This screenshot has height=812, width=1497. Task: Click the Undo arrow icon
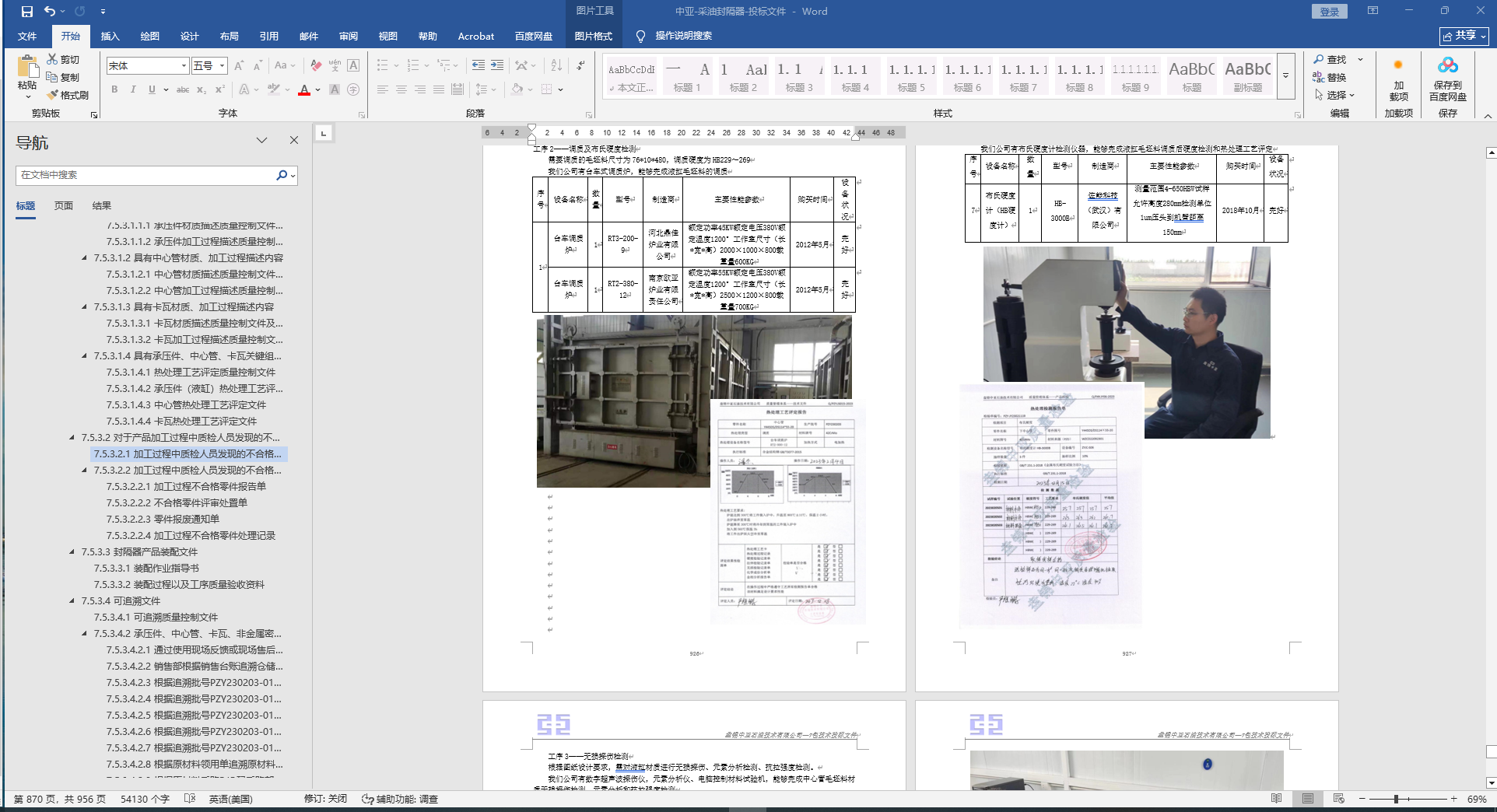pyautogui.click(x=50, y=12)
